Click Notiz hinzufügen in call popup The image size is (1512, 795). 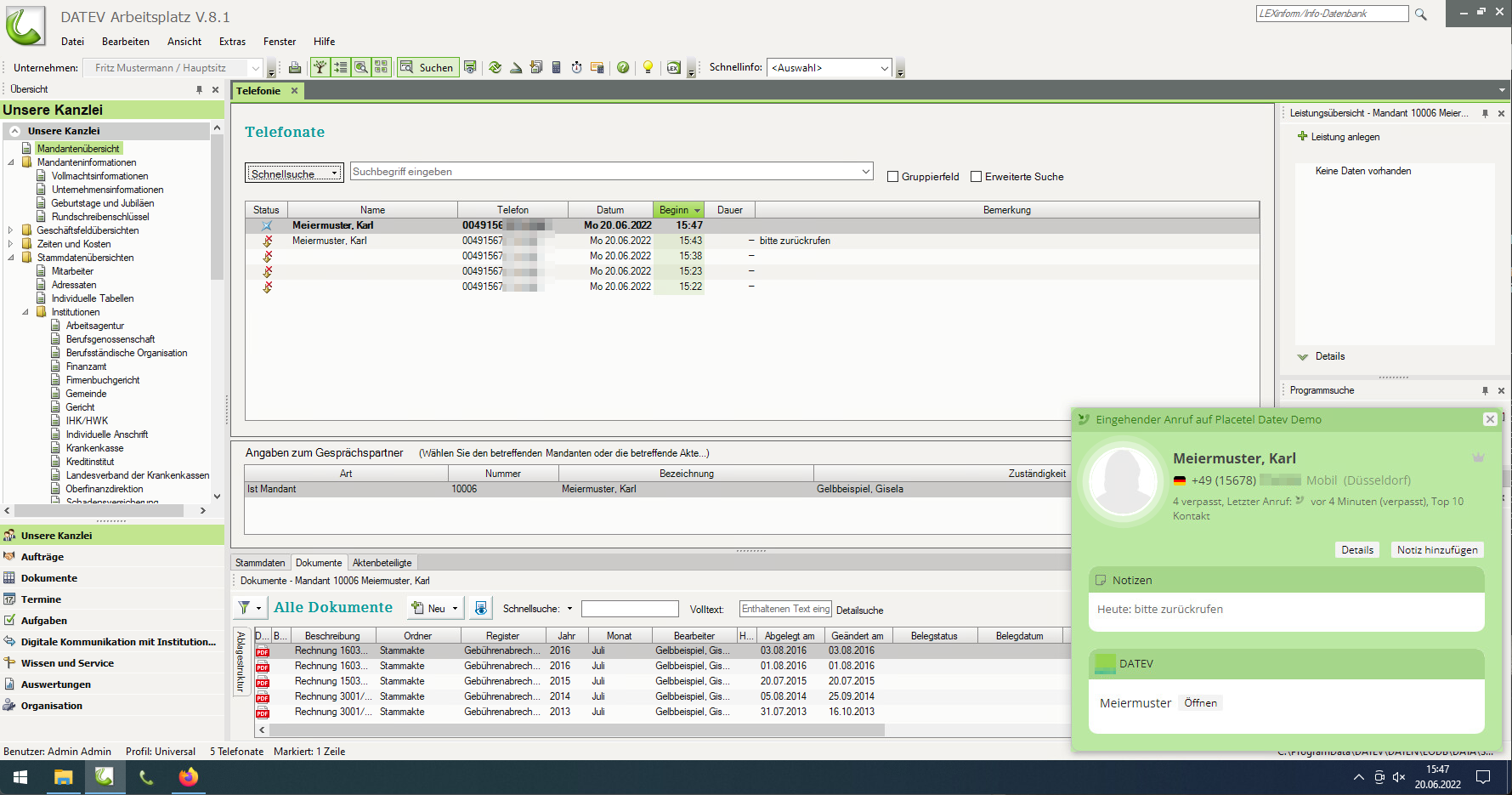[x=1437, y=550]
